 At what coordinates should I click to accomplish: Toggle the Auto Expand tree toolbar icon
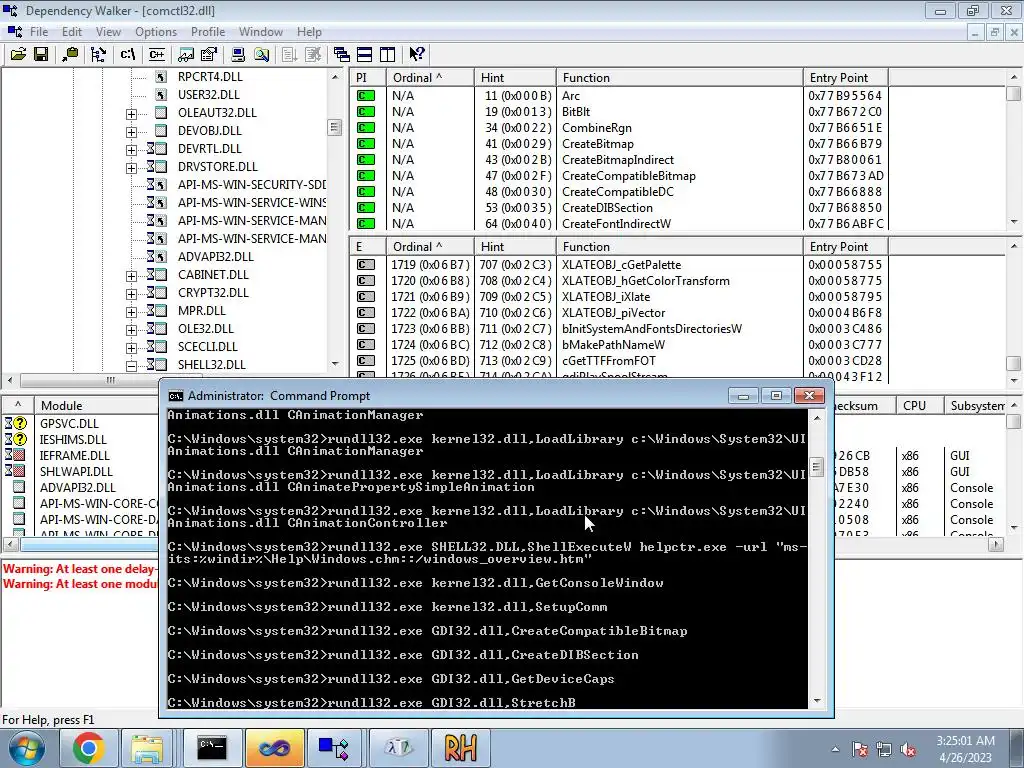98,54
